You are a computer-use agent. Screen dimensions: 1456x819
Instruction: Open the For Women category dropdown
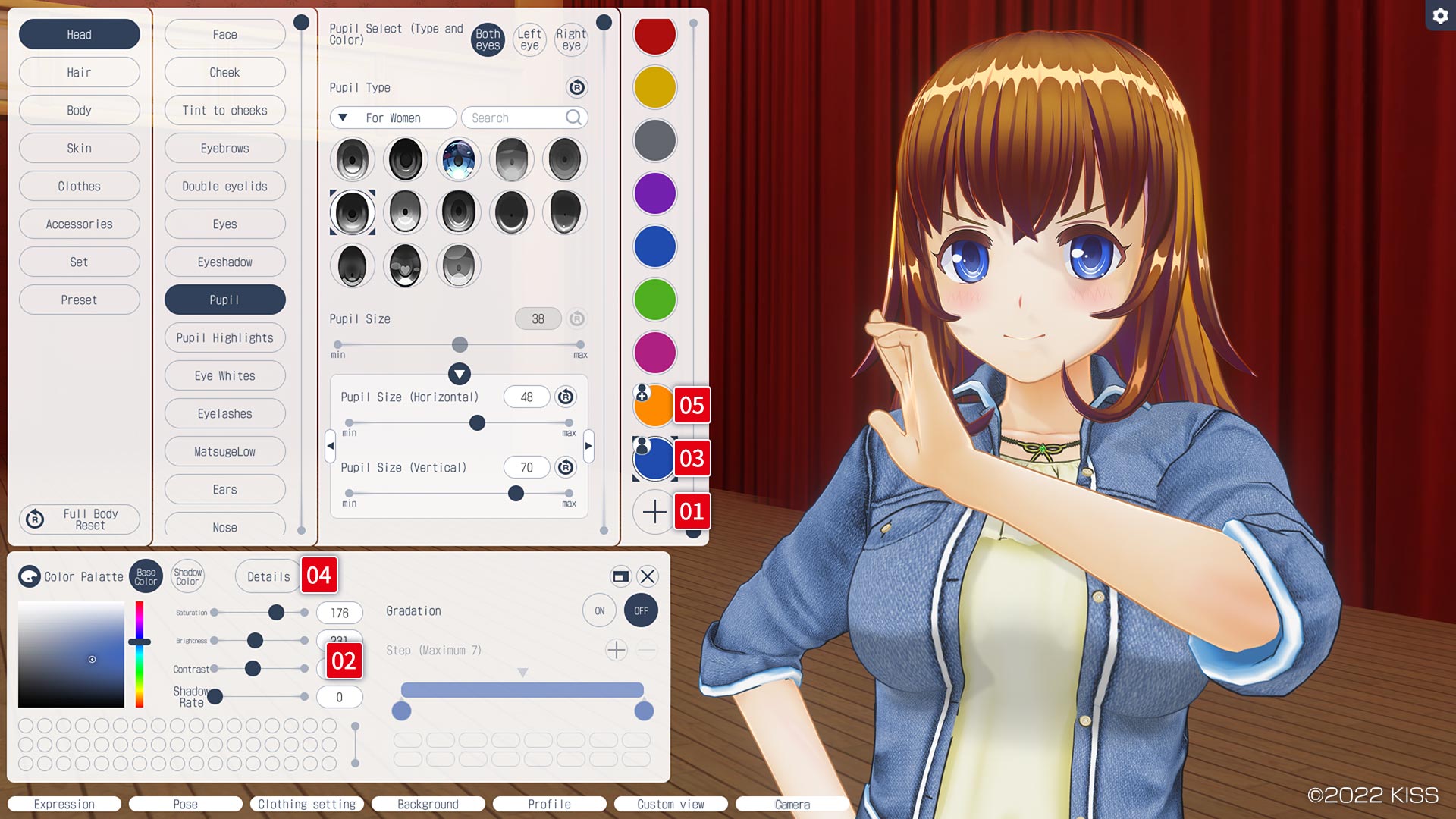coord(393,118)
